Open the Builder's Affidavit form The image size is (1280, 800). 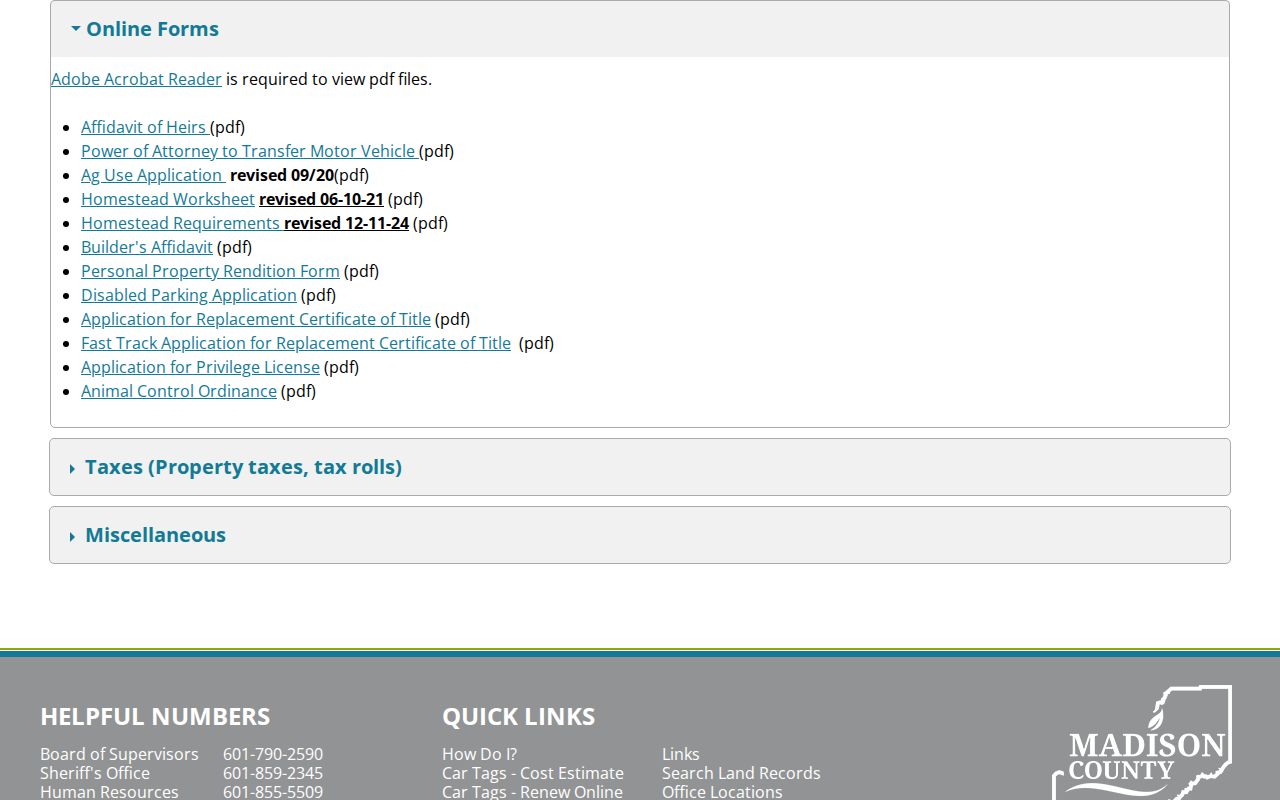tap(147, 247)
